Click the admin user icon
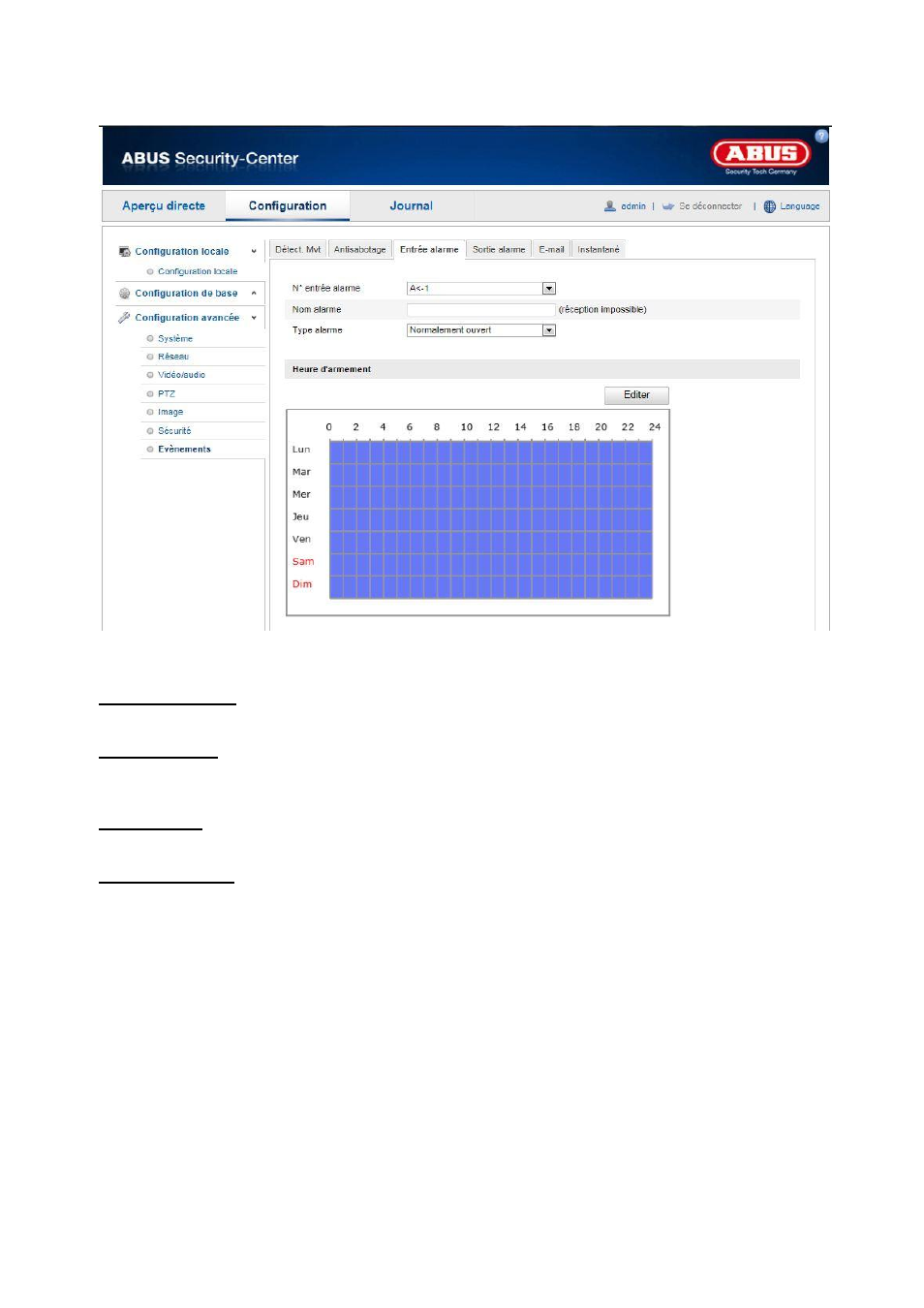Viewport: 924px width, 1308px height. (x=610, y=206)
